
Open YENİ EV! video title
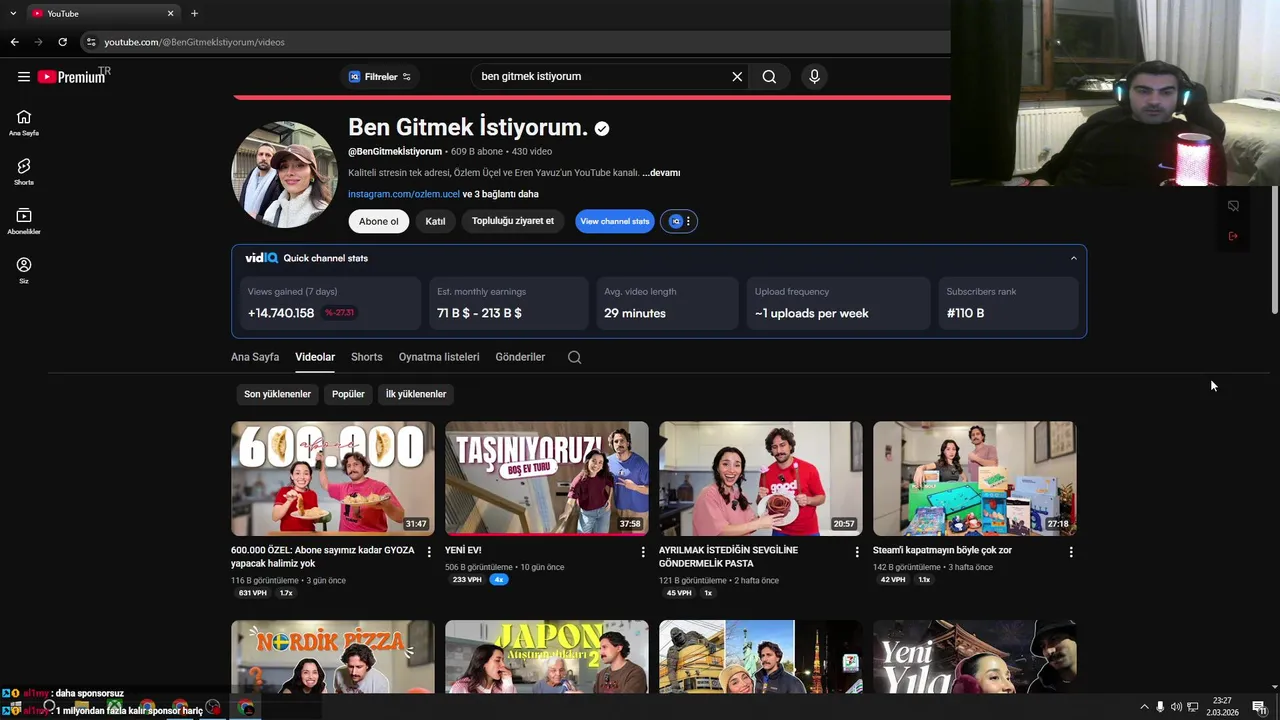coord(463,550)
